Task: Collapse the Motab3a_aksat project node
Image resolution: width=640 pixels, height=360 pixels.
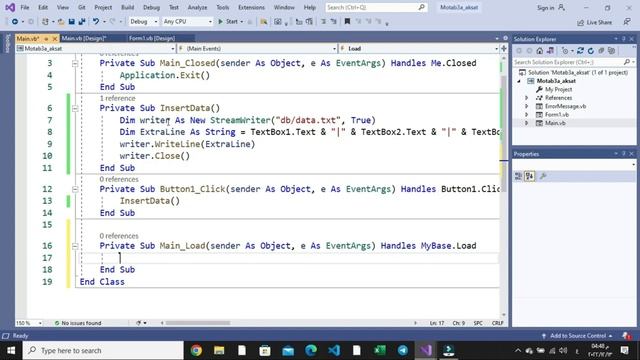Action: 519,81
